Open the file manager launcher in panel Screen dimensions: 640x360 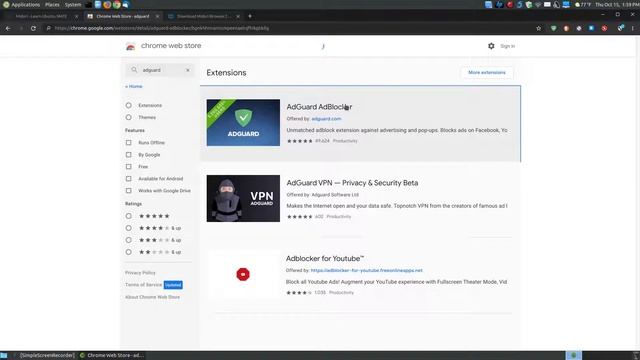(x=98, y=4)
